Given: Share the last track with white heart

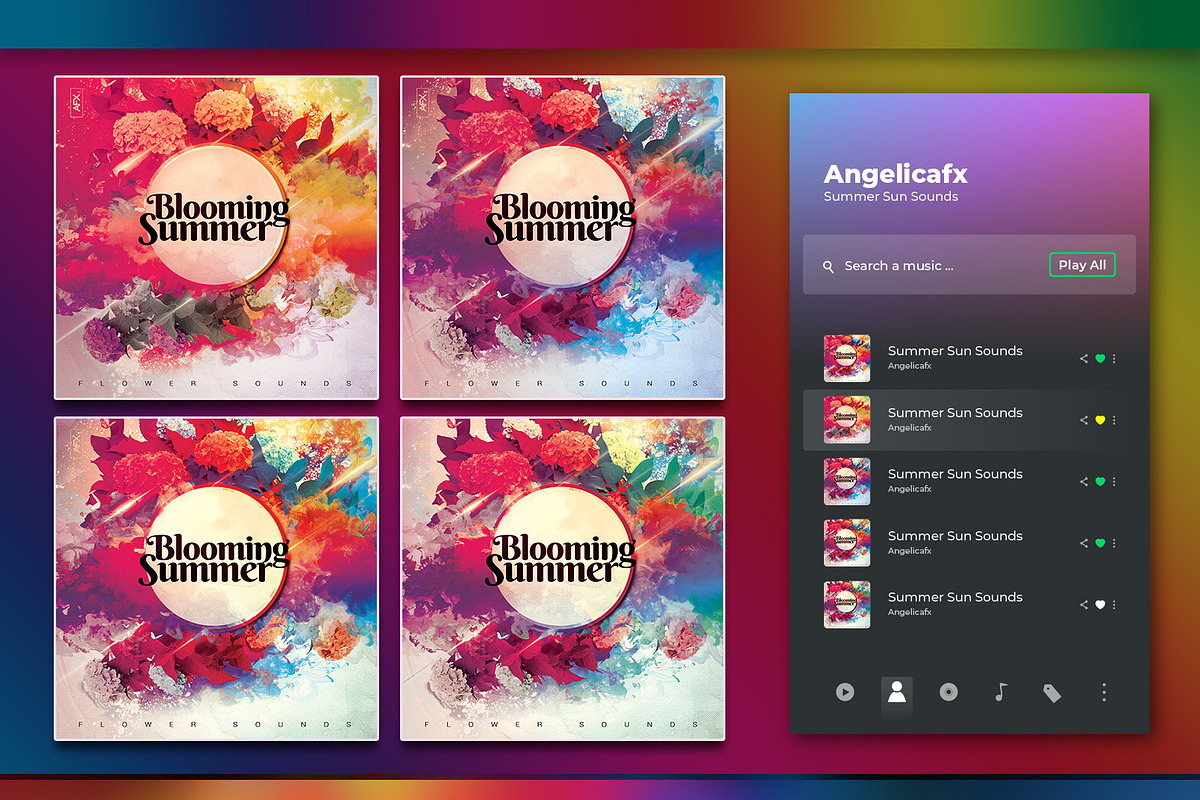Looking at the screenshot, I should click(x=1084, y=605).
